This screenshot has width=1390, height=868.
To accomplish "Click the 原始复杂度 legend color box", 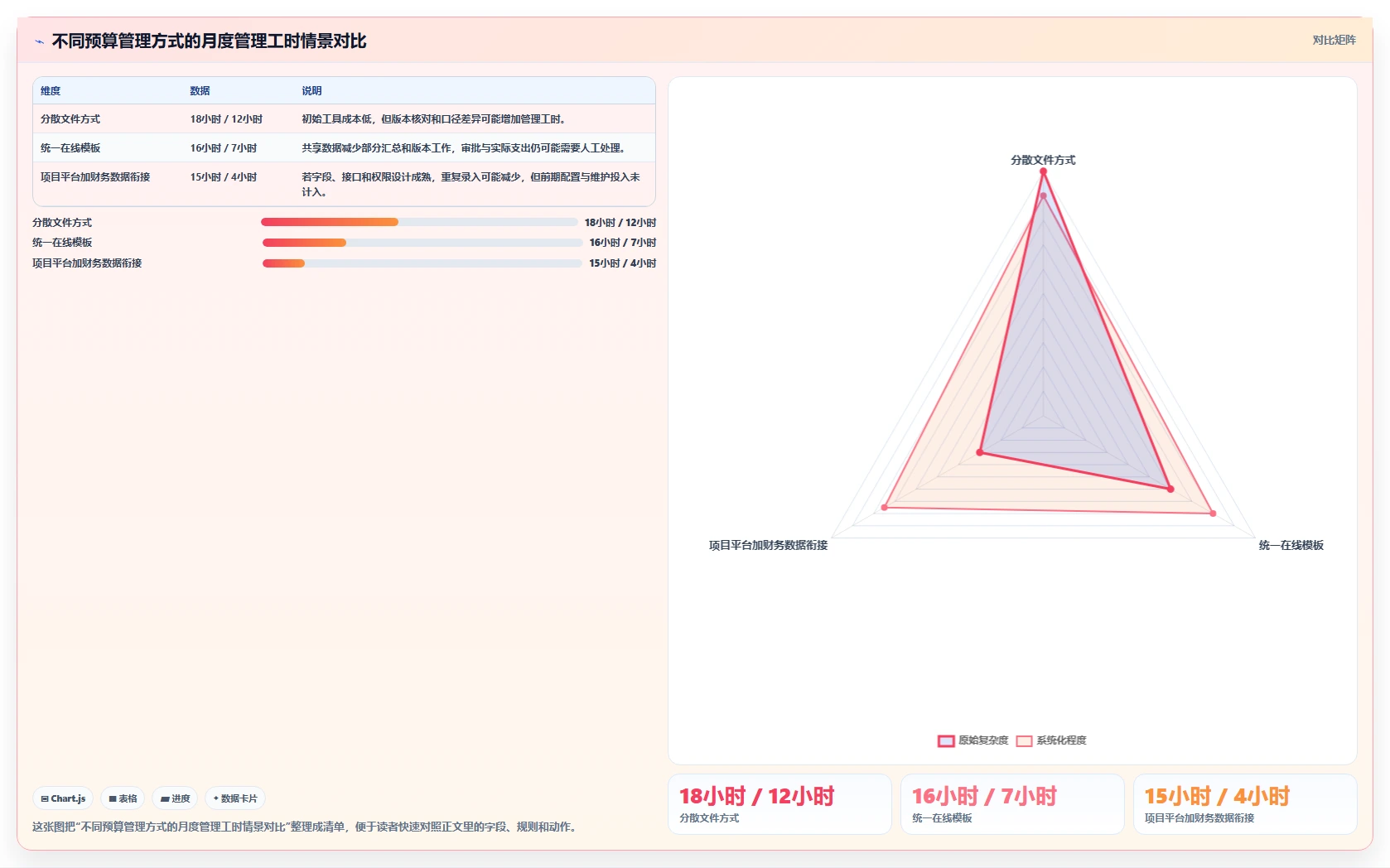I will click(x=946, y=741).
